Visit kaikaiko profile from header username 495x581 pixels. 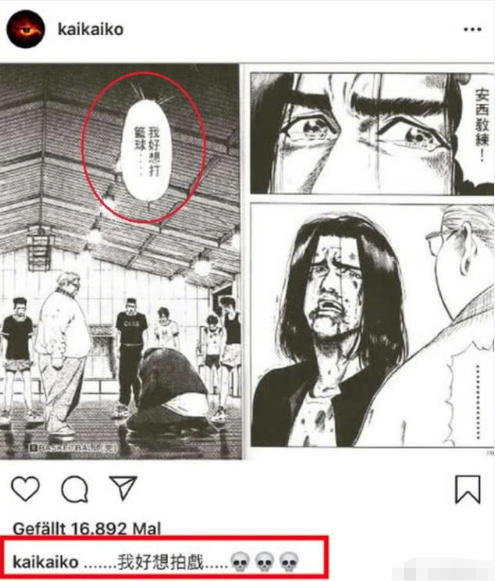tap(90, 29)
